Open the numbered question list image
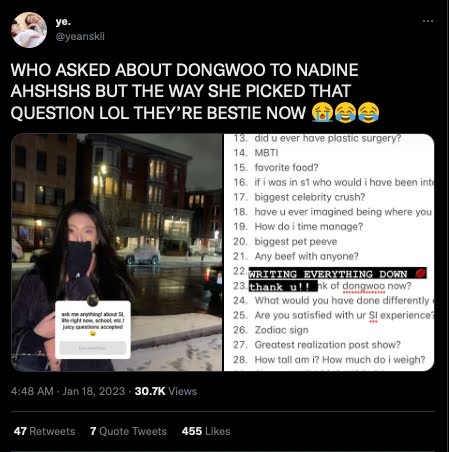 pos(329,252)
